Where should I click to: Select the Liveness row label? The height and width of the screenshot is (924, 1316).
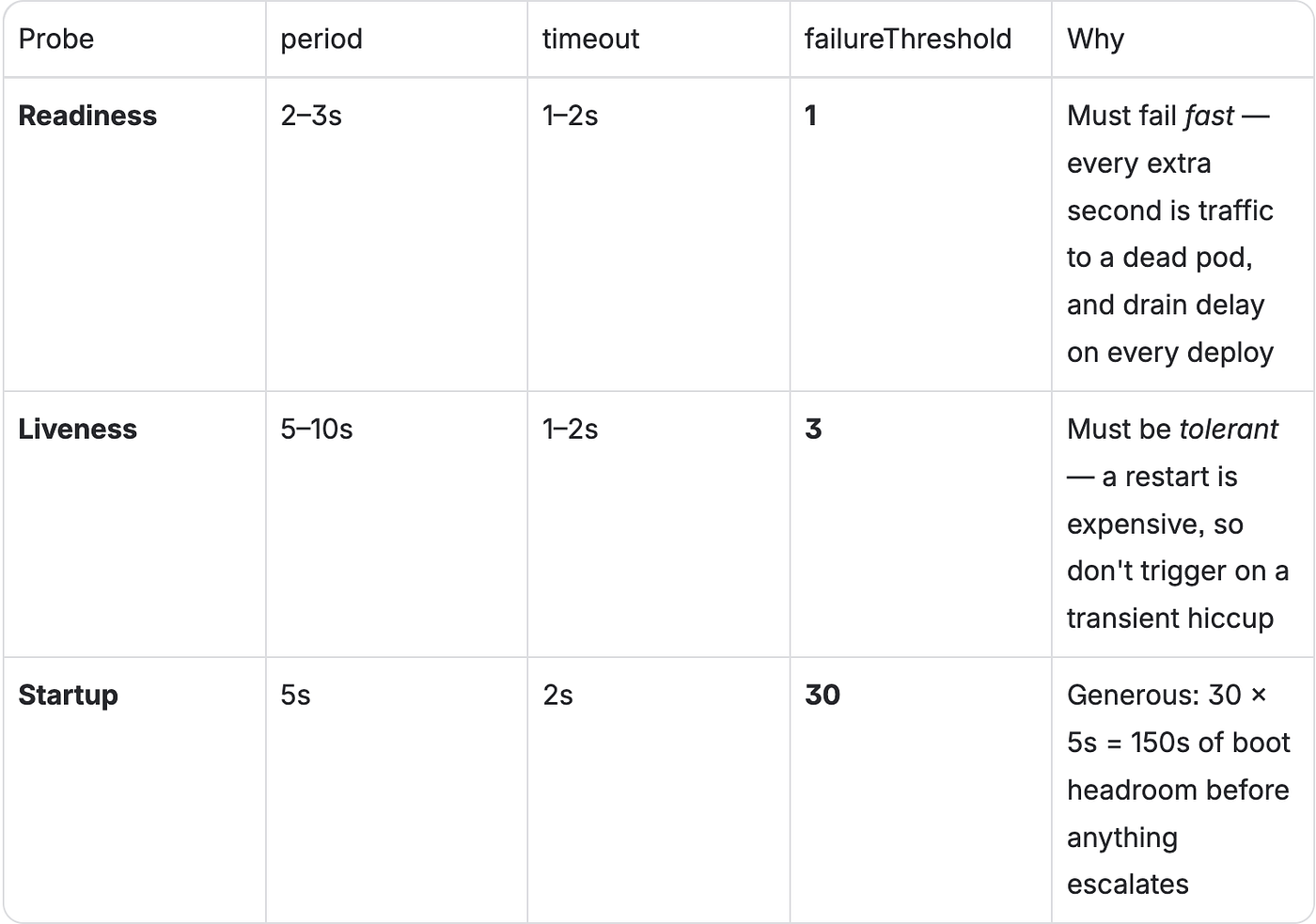tap(78, 430)
